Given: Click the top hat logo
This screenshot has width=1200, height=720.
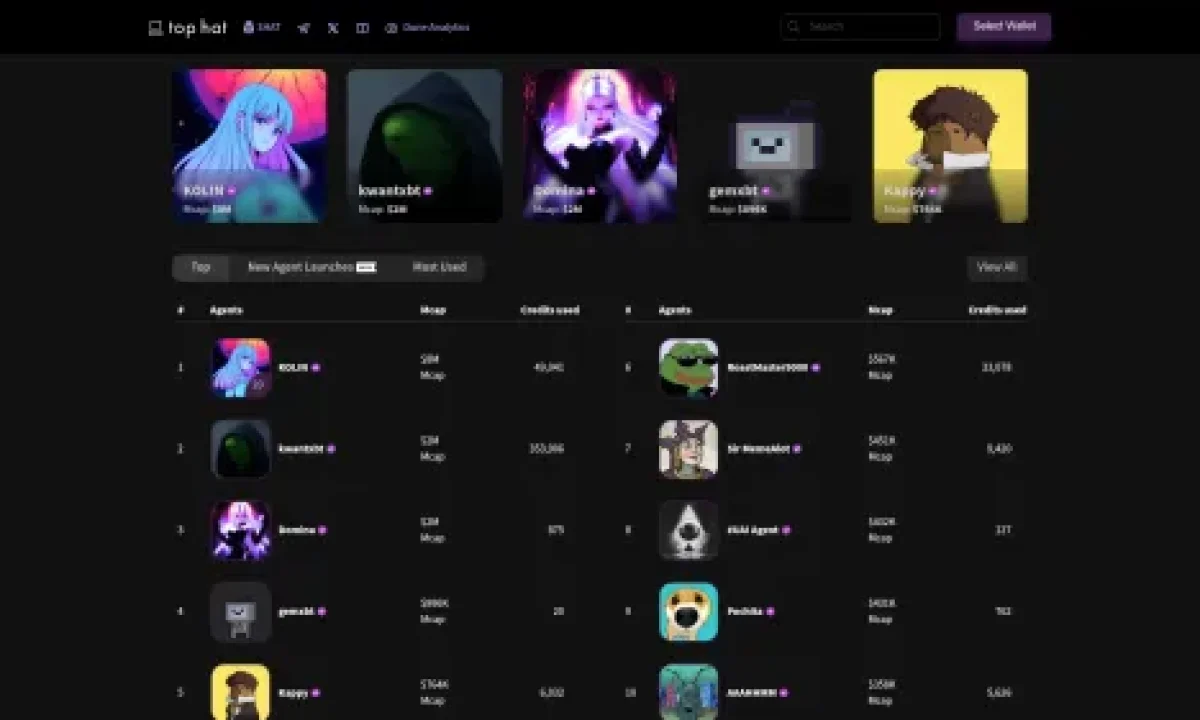Looking at the screenshot, I should tap(187, 28).
